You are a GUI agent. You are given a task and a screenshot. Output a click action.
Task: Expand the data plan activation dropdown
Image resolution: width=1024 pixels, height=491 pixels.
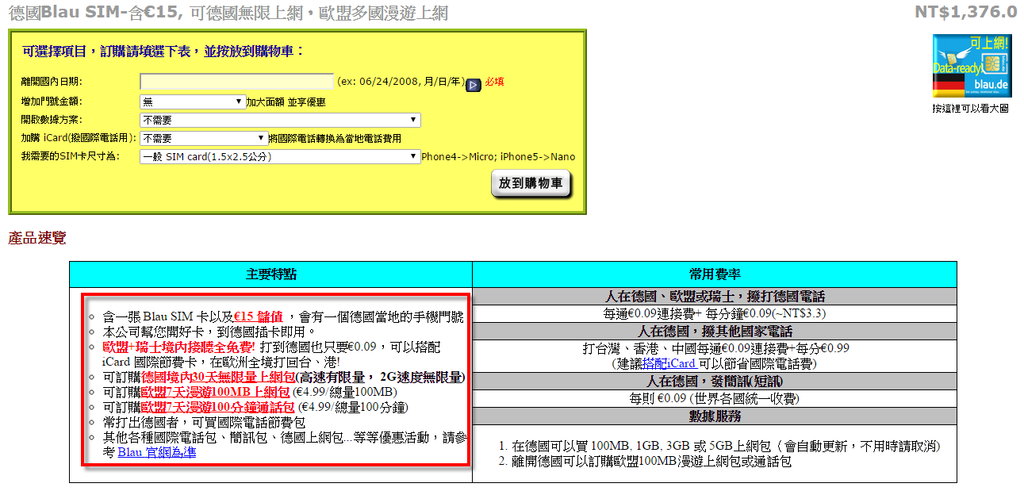tap(280, 120)
